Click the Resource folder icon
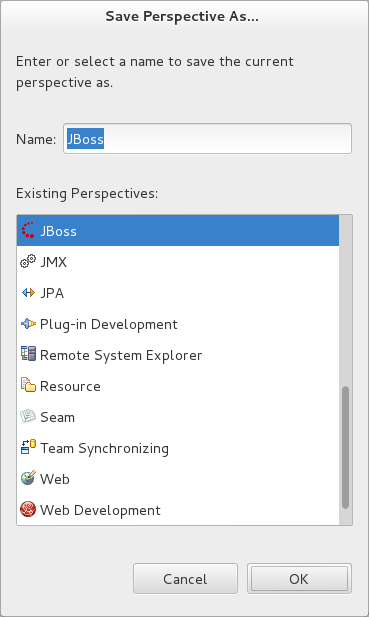 [x=28, y=385]
